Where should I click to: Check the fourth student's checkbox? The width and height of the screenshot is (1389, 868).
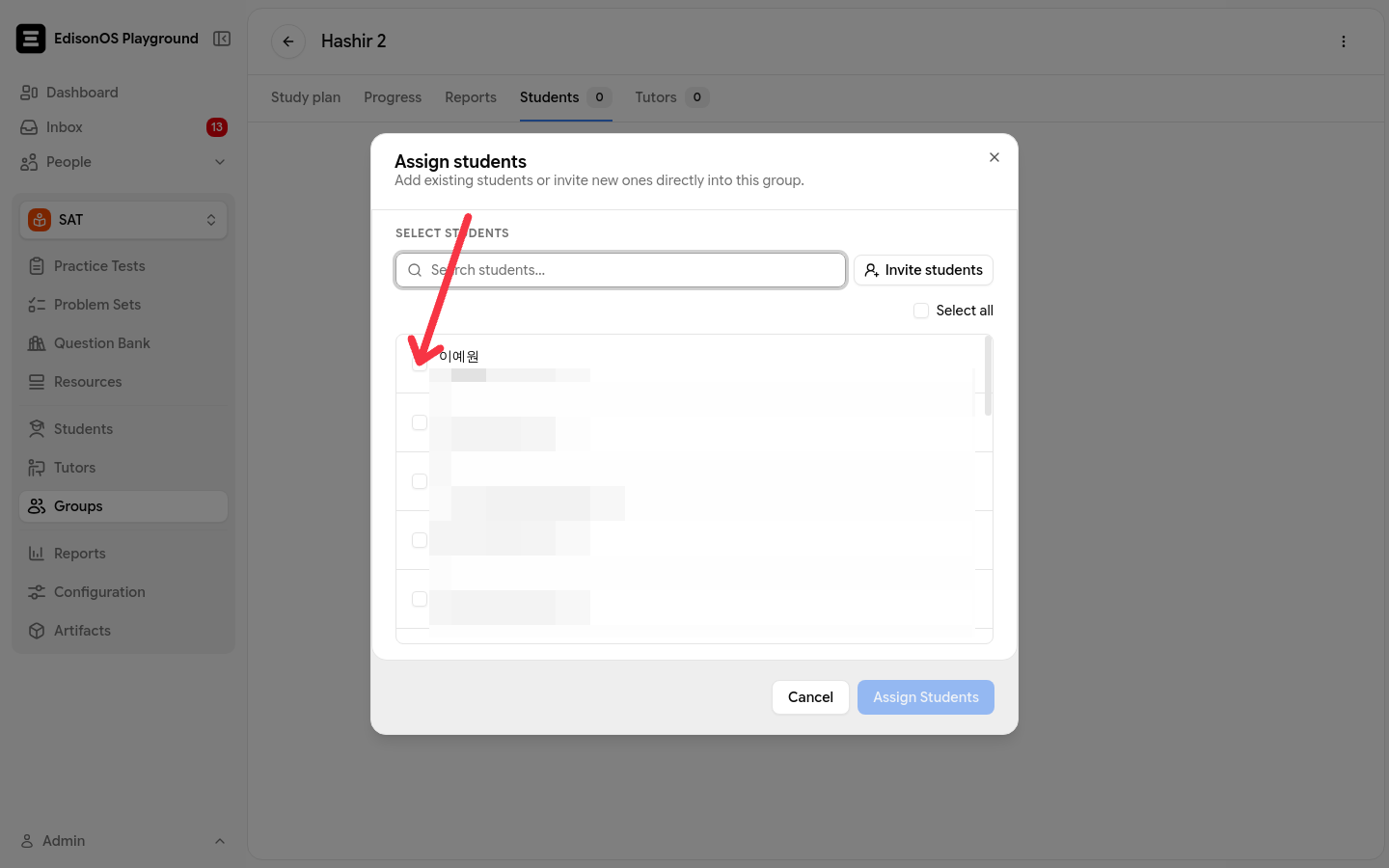coord(420,540)
